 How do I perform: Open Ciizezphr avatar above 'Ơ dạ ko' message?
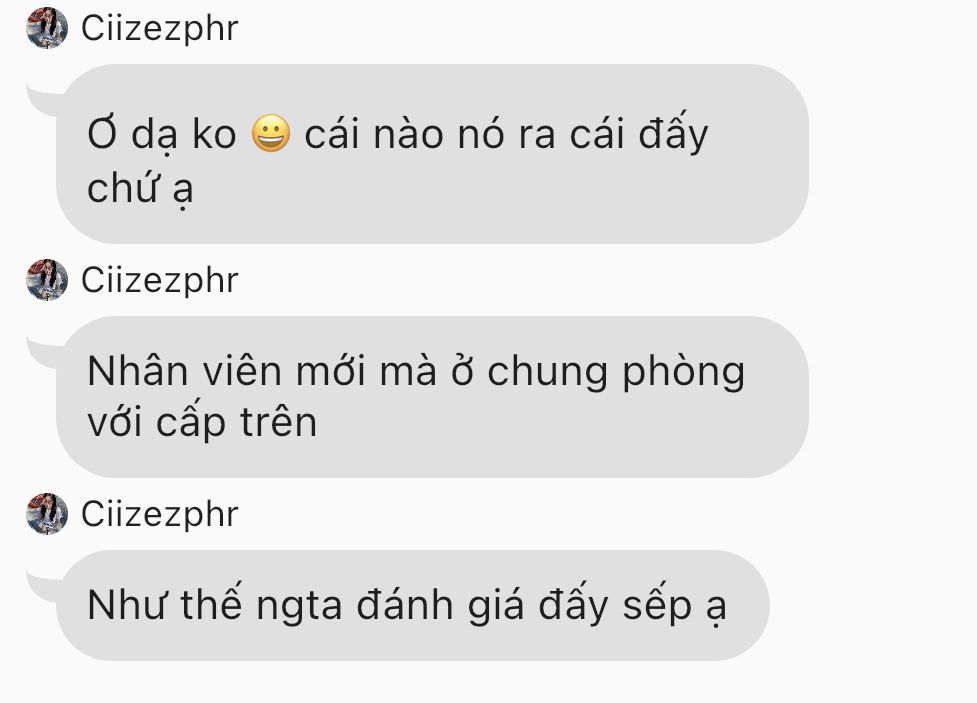tap(47, 28)
